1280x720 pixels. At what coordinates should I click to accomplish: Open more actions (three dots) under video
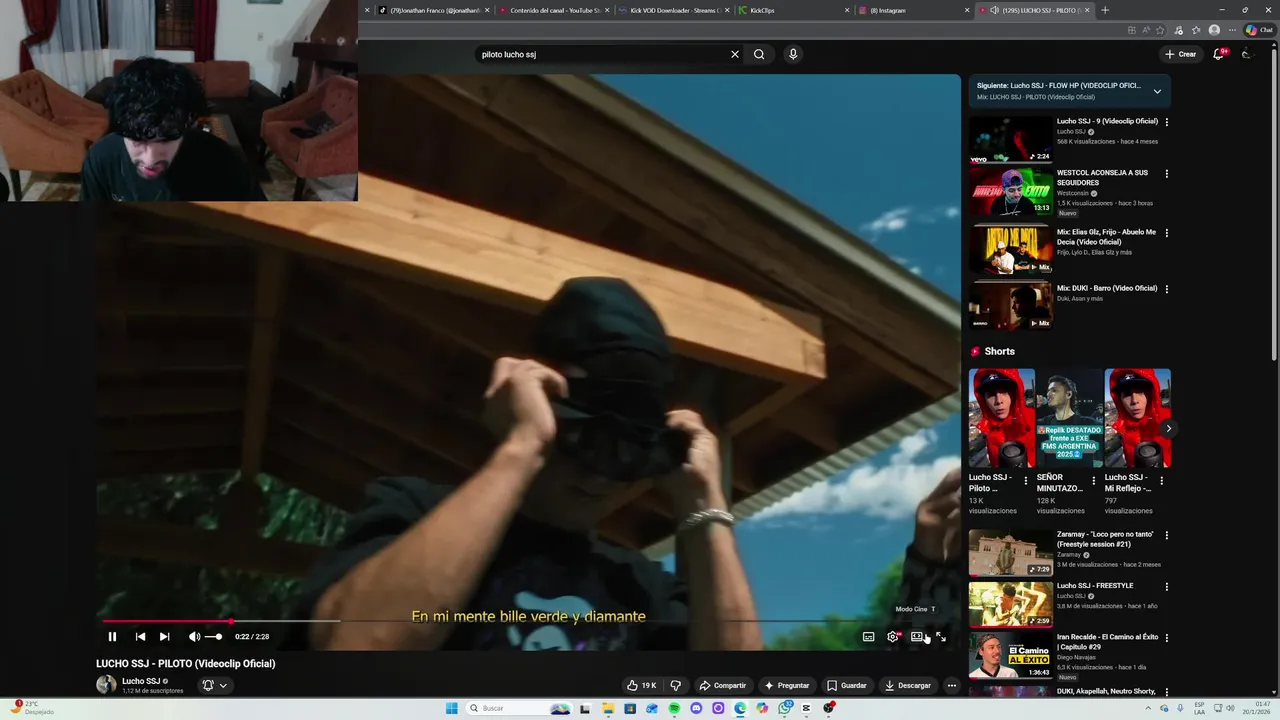pos(952,685)
